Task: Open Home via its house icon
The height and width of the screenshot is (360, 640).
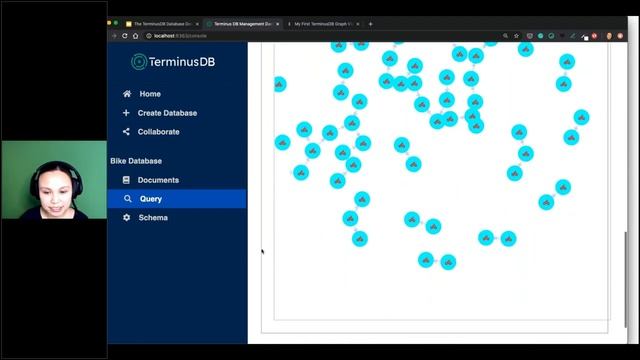Action: click(x=127, y=94)
